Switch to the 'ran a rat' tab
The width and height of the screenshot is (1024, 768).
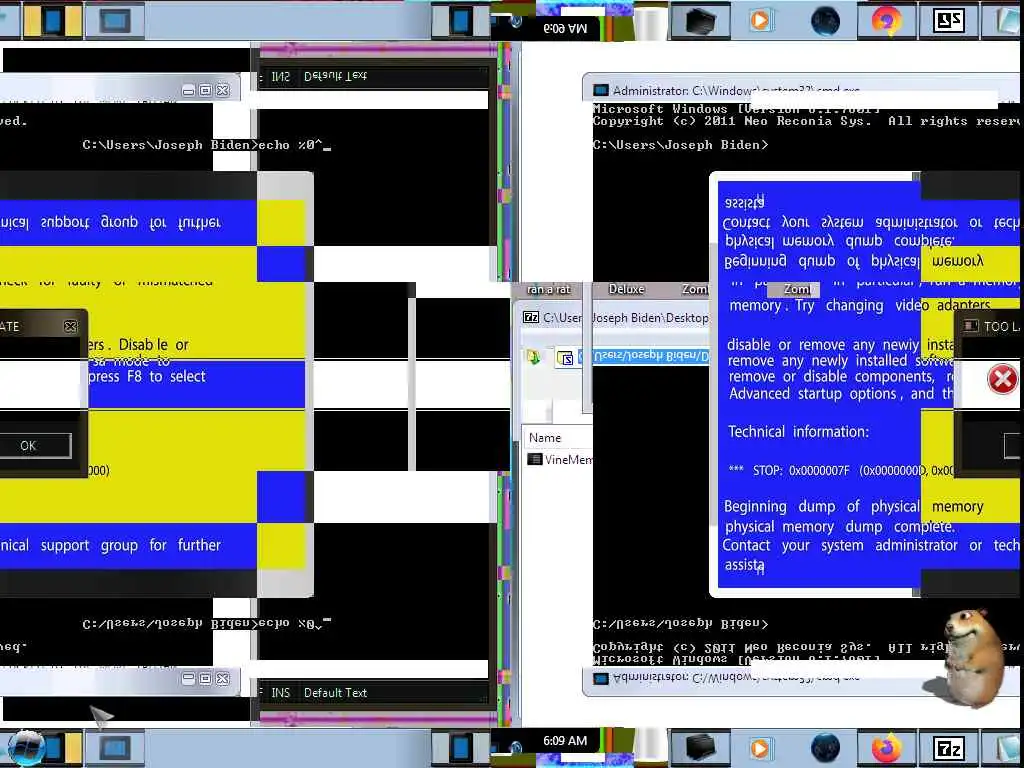(549, 289)
